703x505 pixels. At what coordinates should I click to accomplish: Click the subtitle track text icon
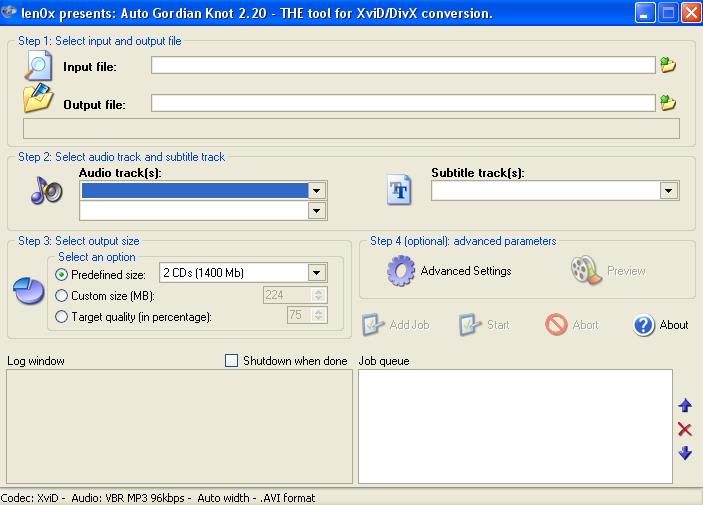[x=399, y=190]
